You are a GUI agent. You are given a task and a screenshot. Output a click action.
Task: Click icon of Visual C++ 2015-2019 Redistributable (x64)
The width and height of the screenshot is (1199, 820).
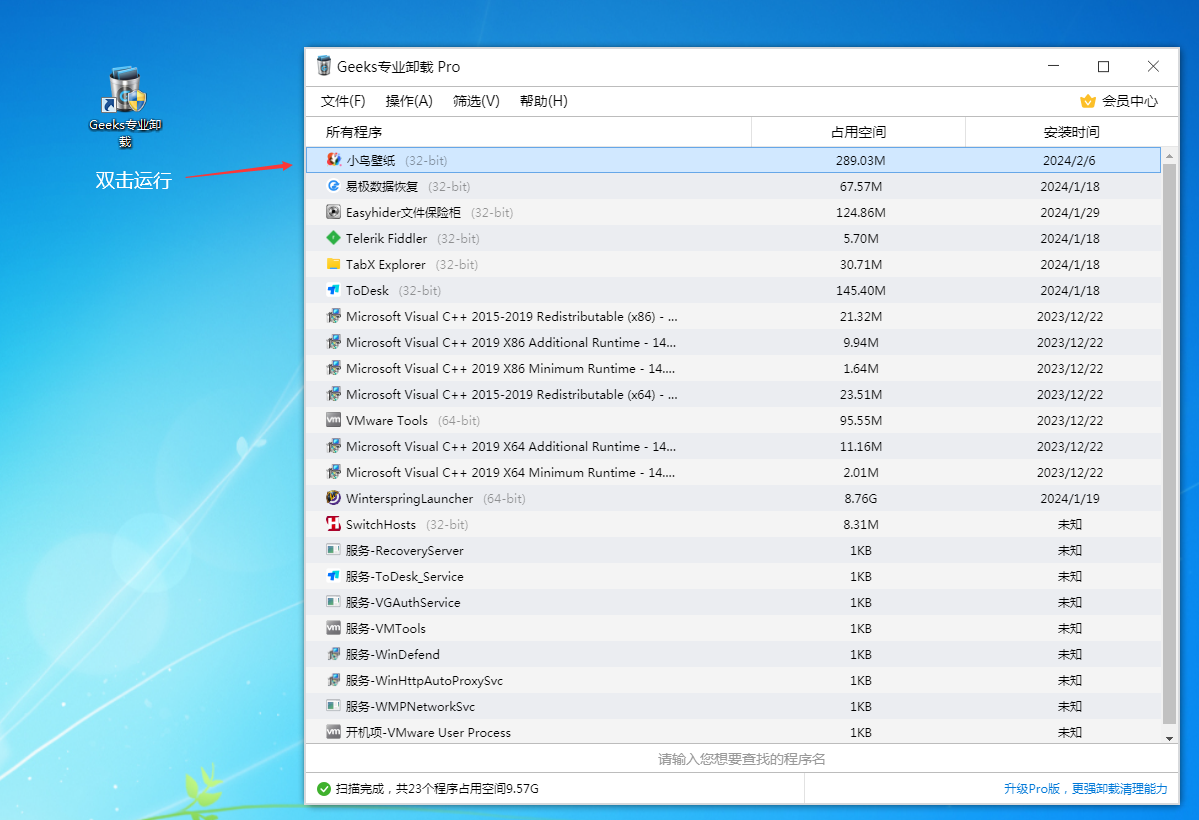(333, 394)
